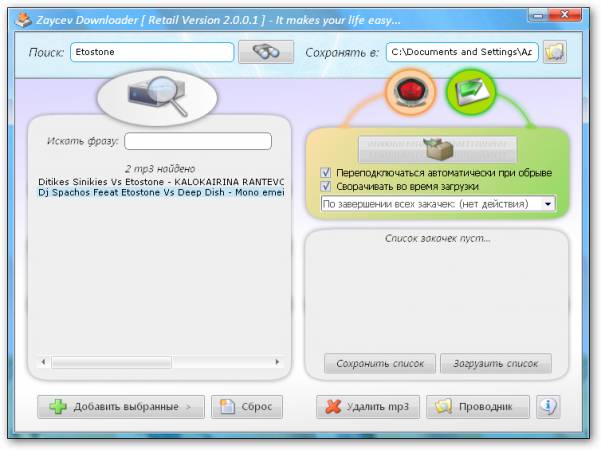Open the save folder browse icon
The height and width of the screenshot is (450, 601).
tap(555, 52)
